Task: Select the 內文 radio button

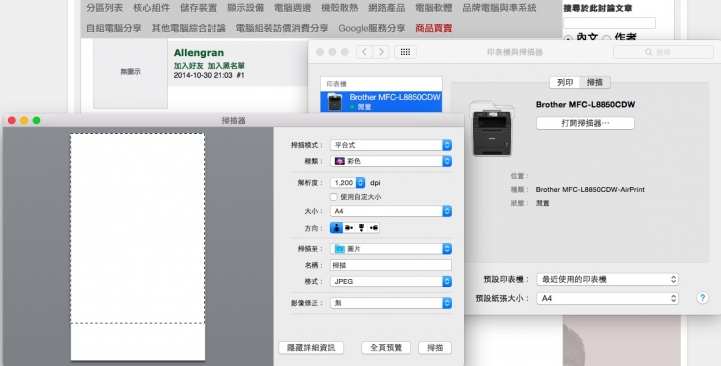Action: coord(568,39)
